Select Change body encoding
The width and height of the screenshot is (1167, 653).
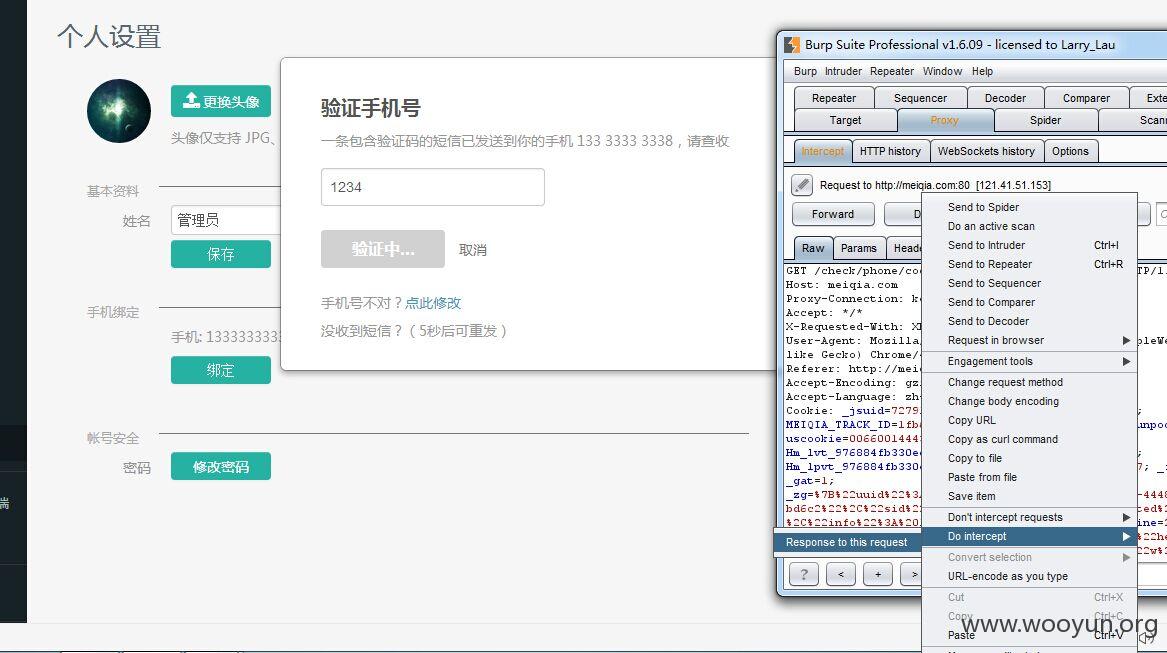point(1029,401)
